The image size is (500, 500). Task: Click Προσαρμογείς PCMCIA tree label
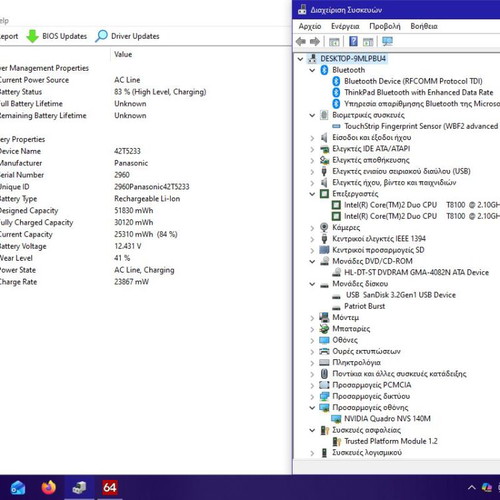[x=372, y=385]
